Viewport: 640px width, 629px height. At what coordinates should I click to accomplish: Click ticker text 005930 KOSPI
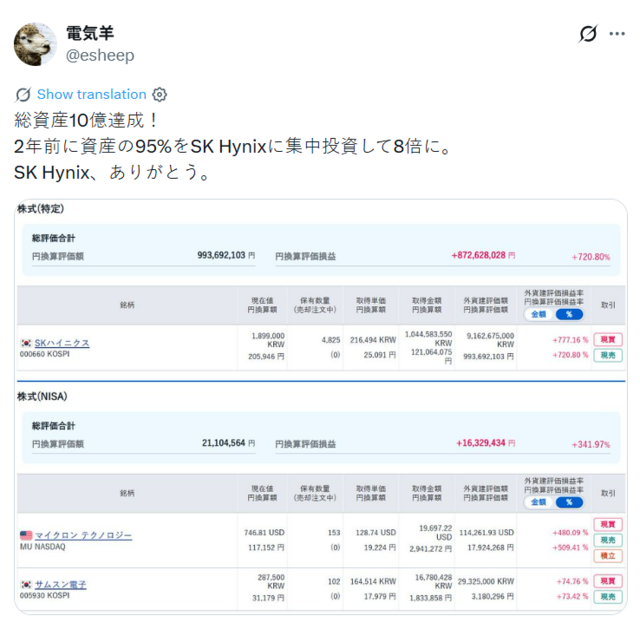point(45,596)
